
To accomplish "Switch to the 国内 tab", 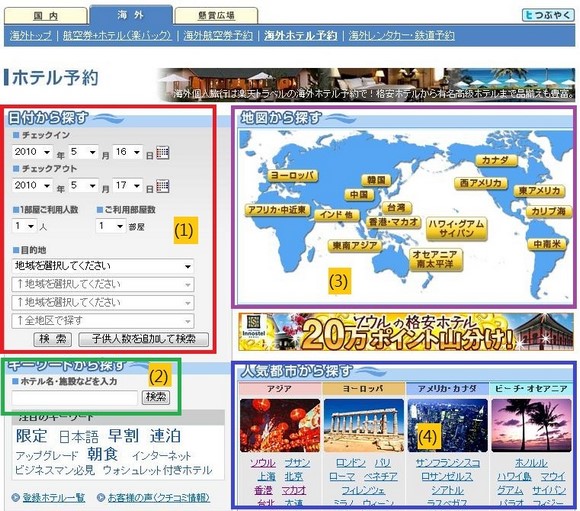I will click(x=45, y=16).
